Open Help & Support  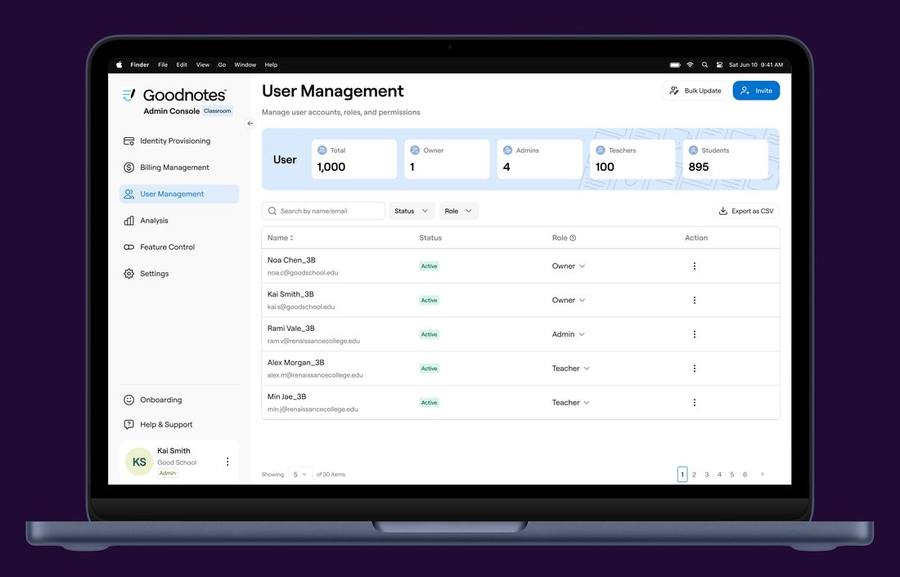158,424
